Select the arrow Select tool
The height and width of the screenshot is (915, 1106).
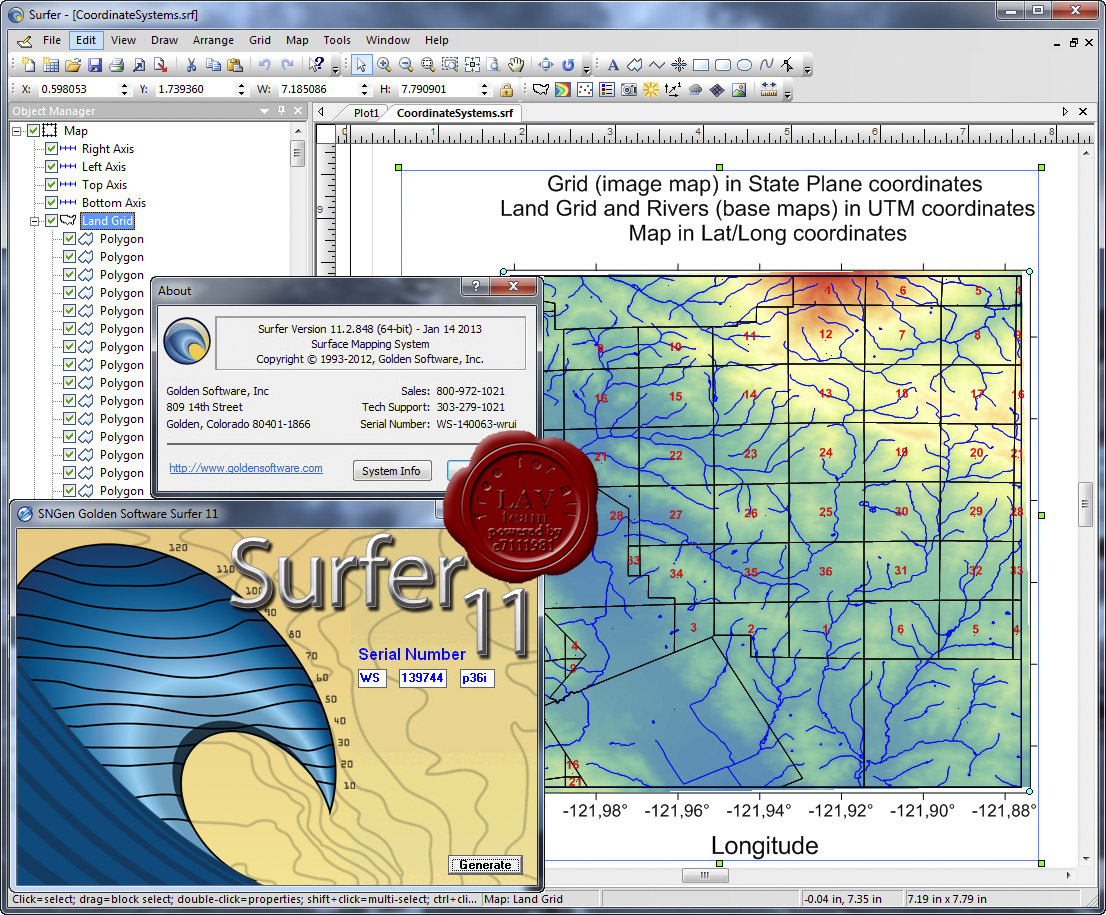click(361, 65)
